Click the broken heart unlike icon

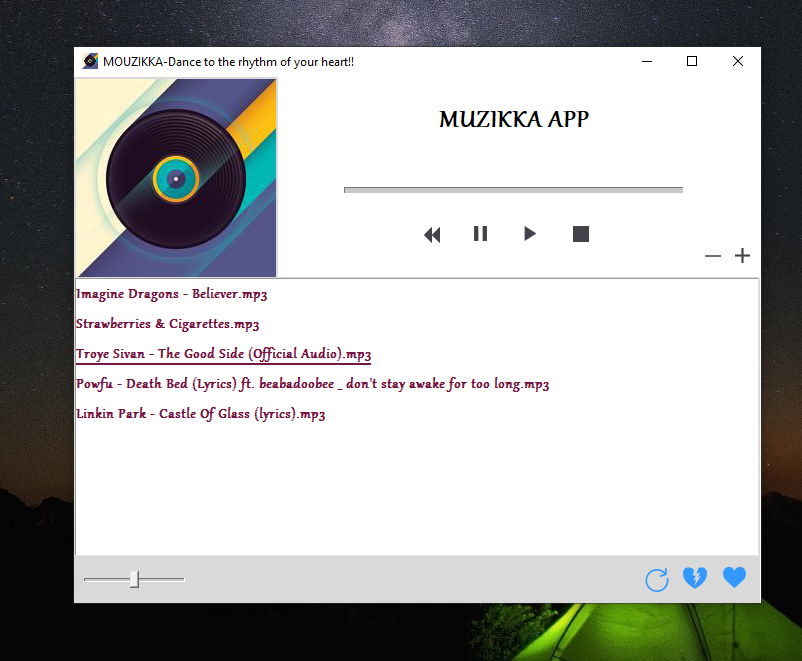click(694, 577)
